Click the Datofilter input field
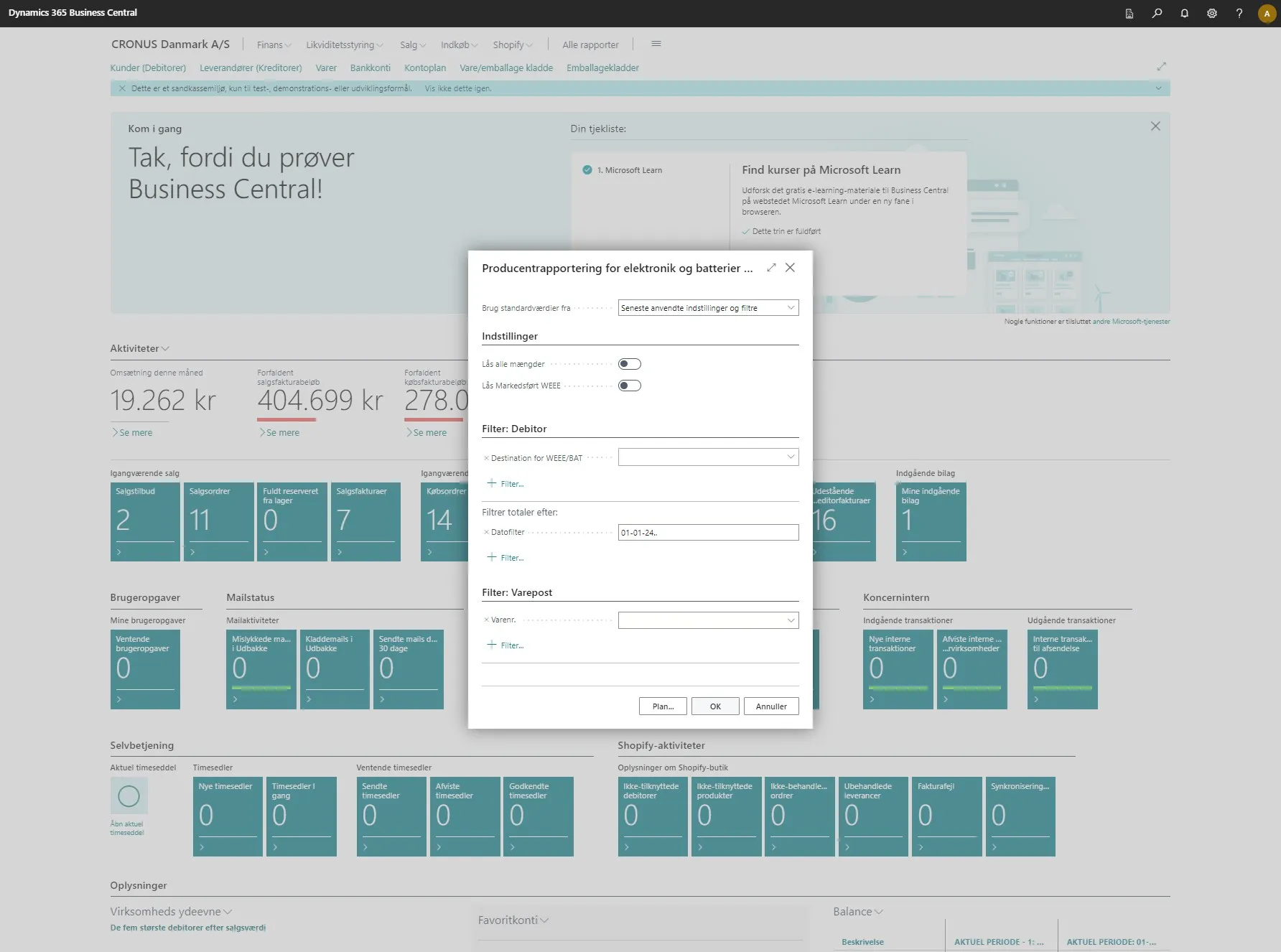The height and width of the screenshot is (952, 1281). point(708,533)
